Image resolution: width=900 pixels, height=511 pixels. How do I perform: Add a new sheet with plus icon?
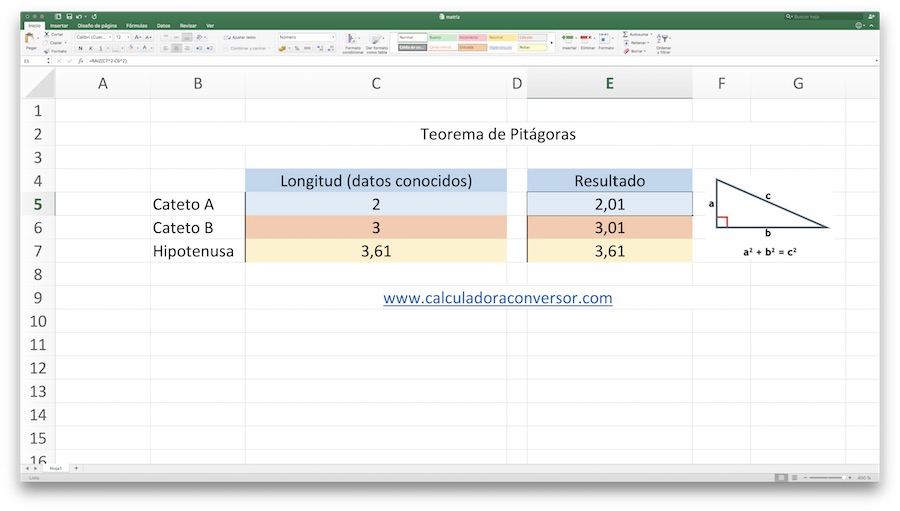76,468
